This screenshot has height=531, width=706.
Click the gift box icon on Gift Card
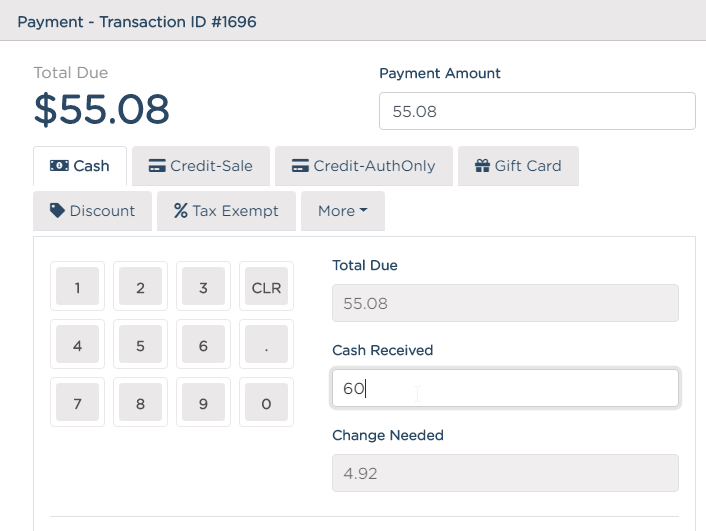[x=482, y=166]
